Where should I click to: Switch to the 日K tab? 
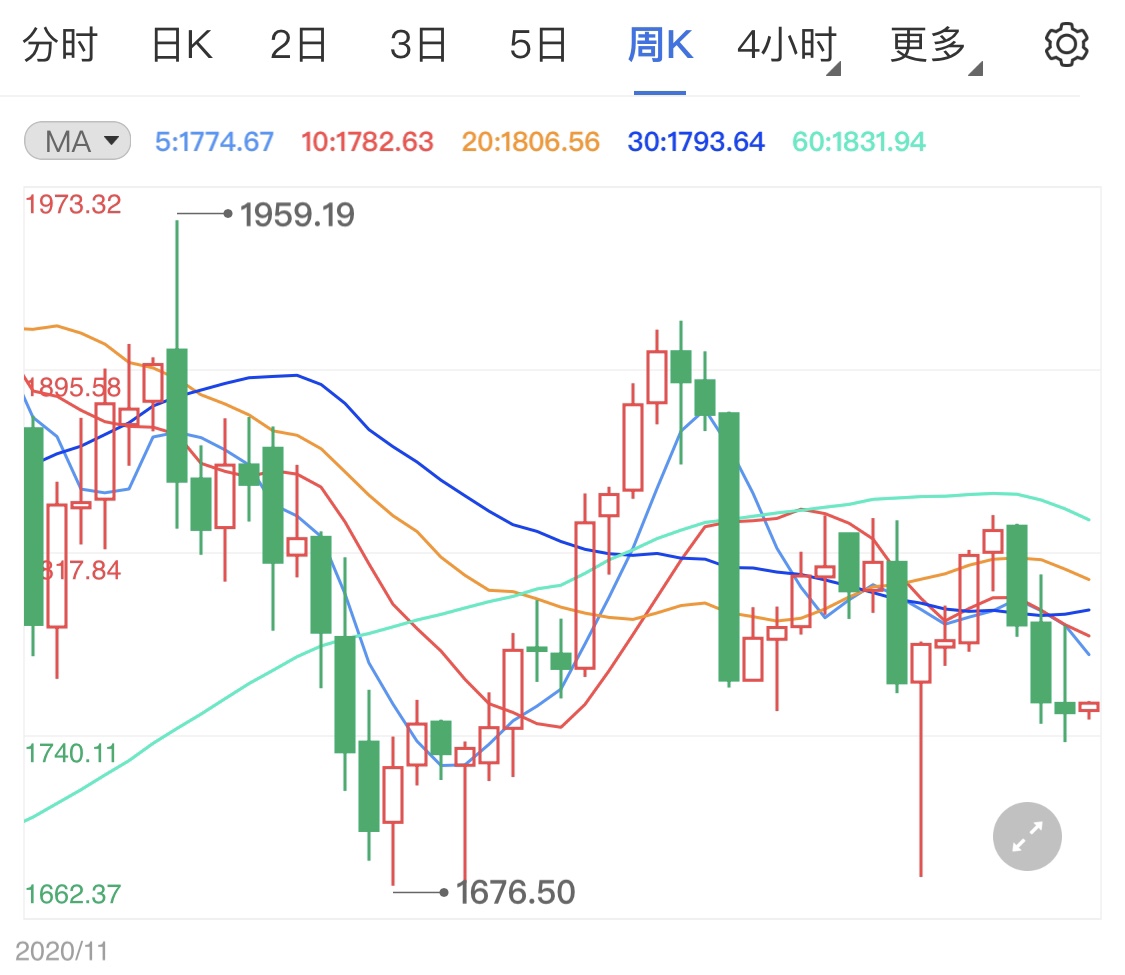tap(182, 45)
